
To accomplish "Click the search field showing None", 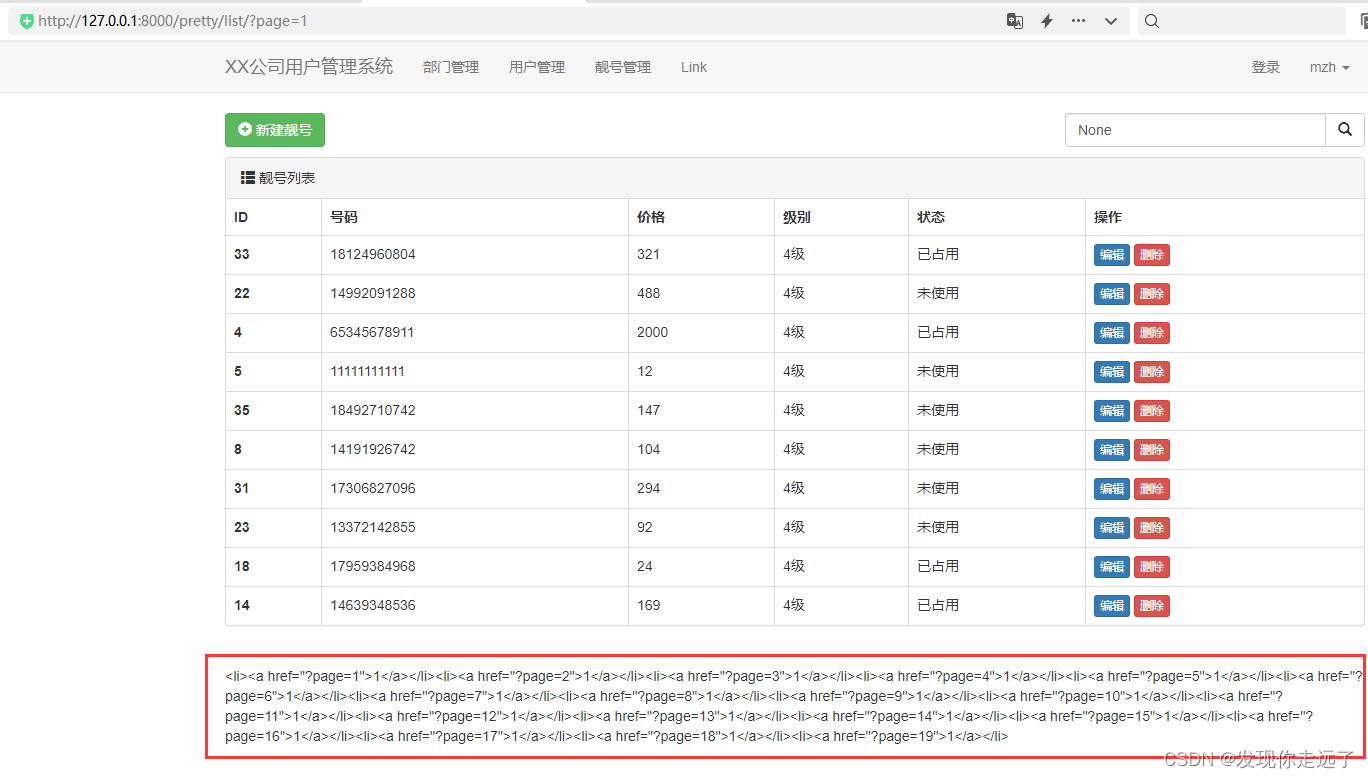I will (x=1196, y=130).
